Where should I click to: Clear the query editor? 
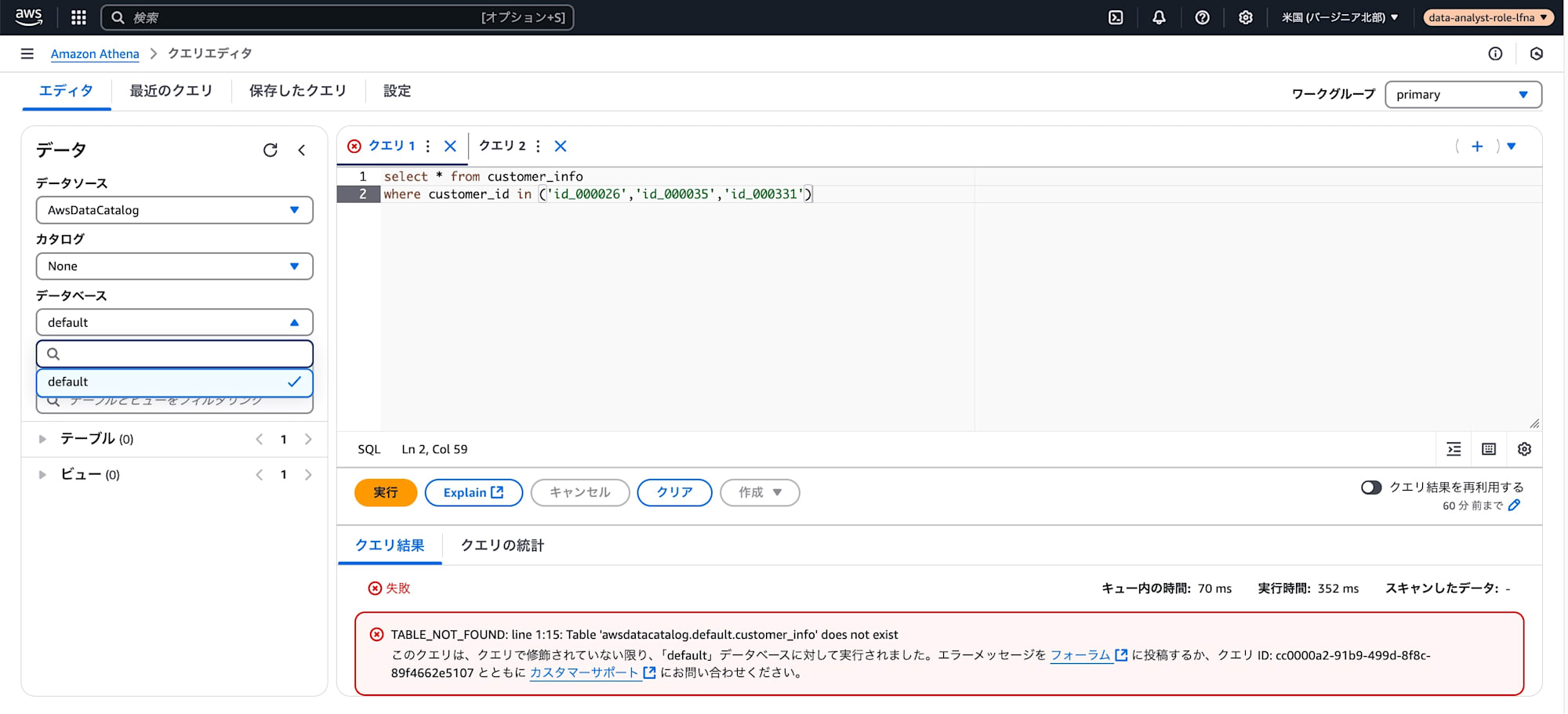point(674,492)
